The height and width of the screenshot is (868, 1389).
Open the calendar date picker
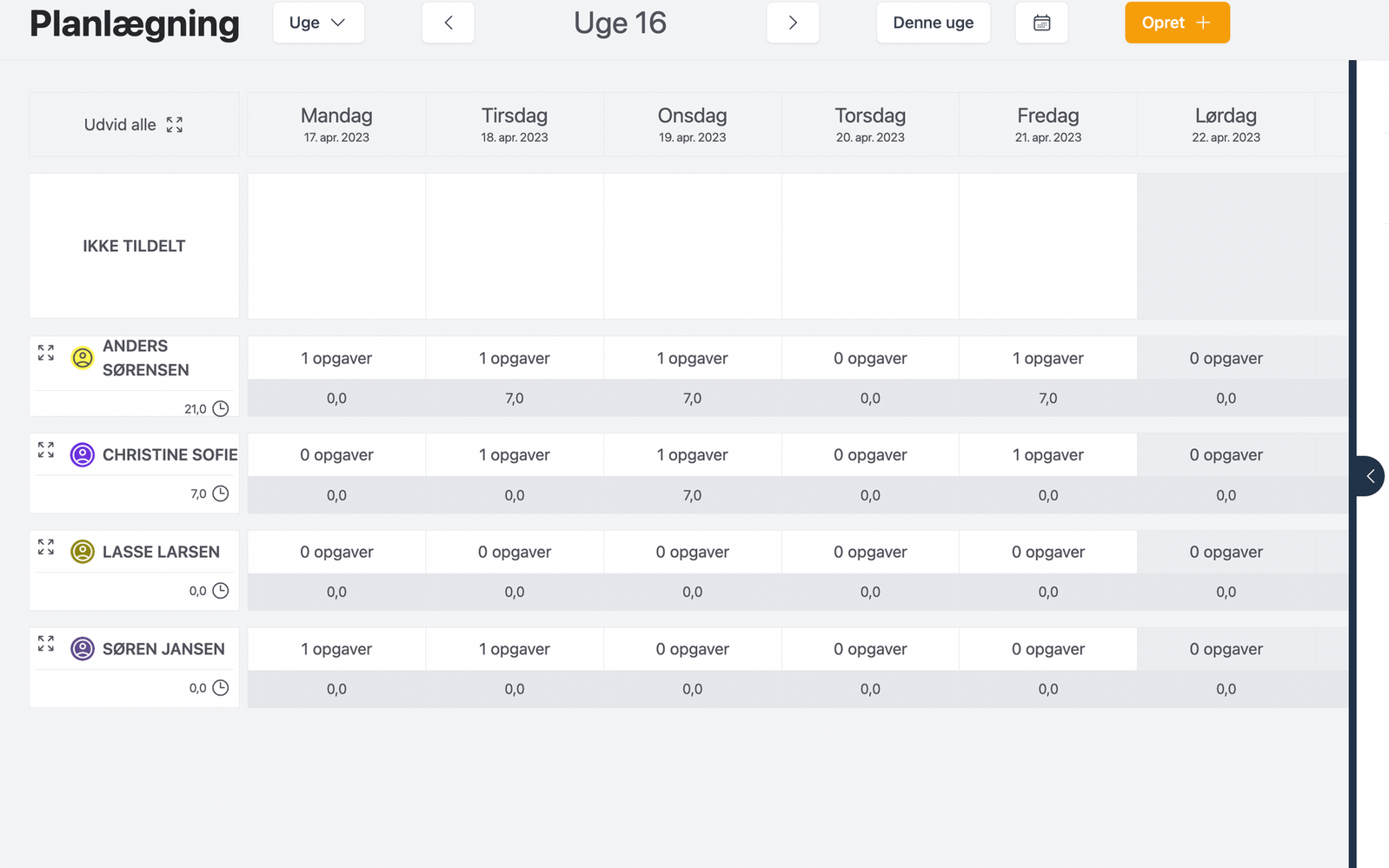(1041, 23)
